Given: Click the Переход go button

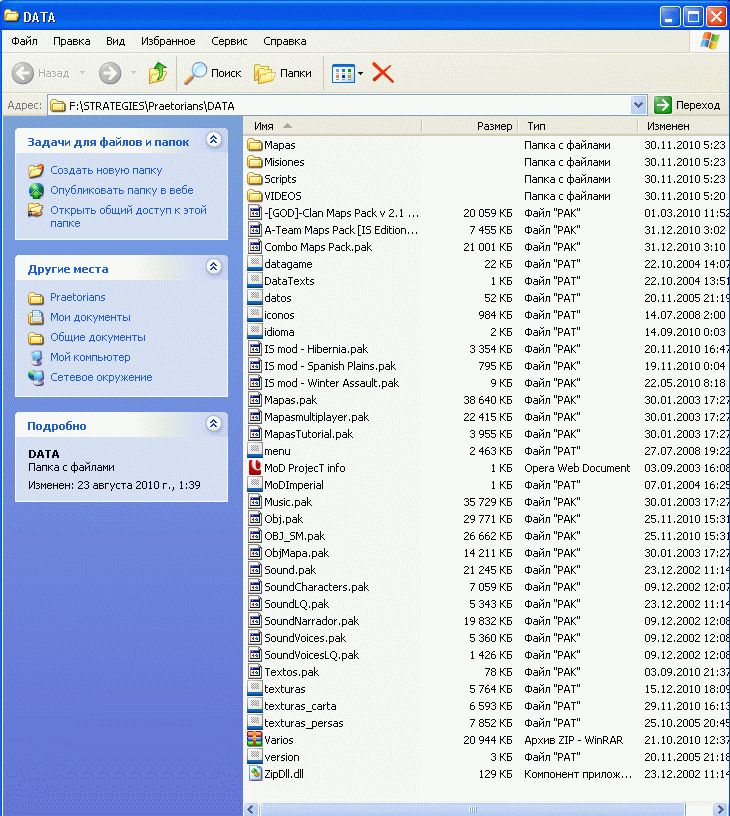Looking at the screenshot, I should point(687,105).
